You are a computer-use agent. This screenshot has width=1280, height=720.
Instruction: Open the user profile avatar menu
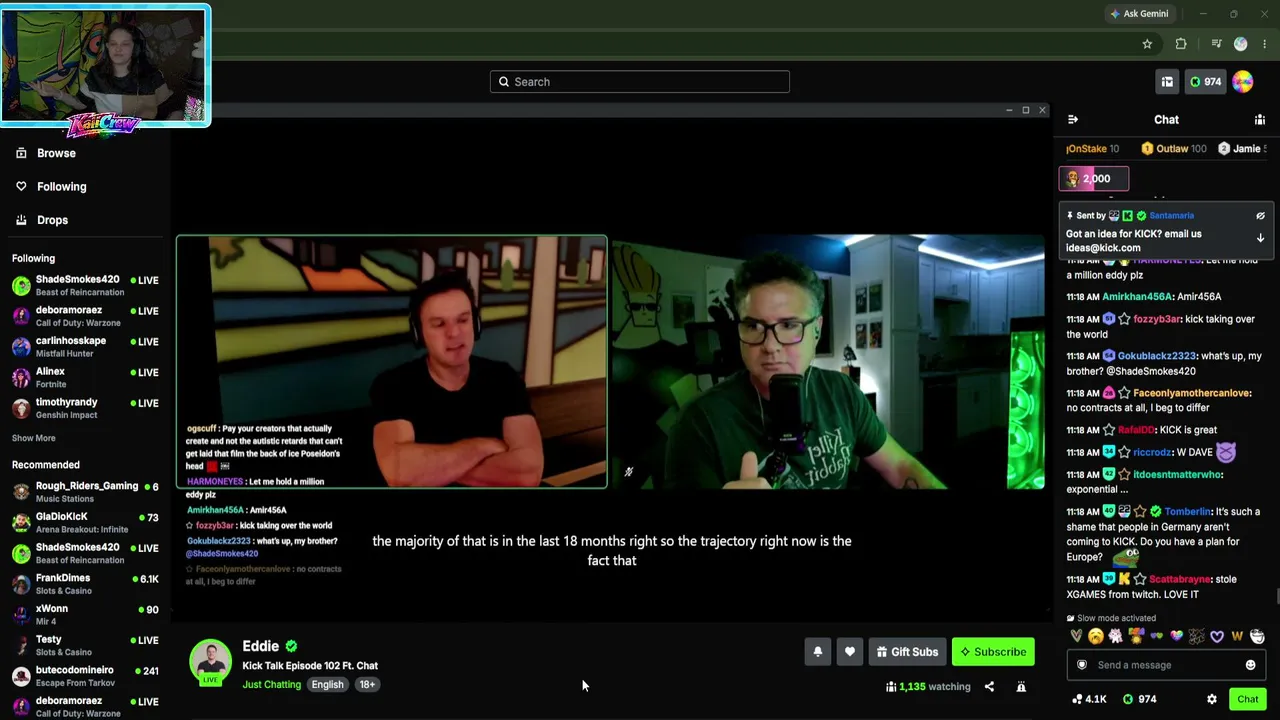[1243, 82]
